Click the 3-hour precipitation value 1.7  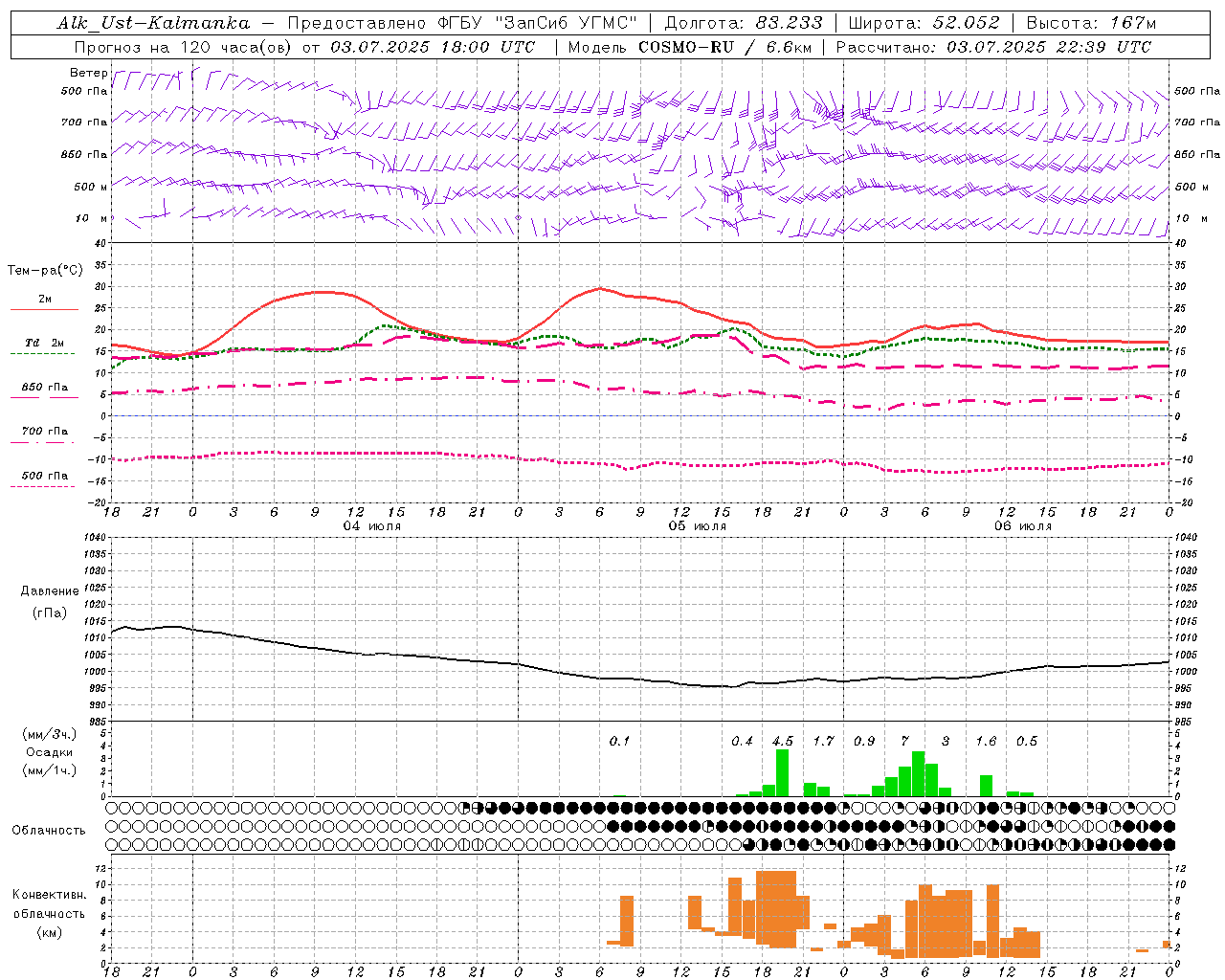pyautogui.click(x=823, y=741)
